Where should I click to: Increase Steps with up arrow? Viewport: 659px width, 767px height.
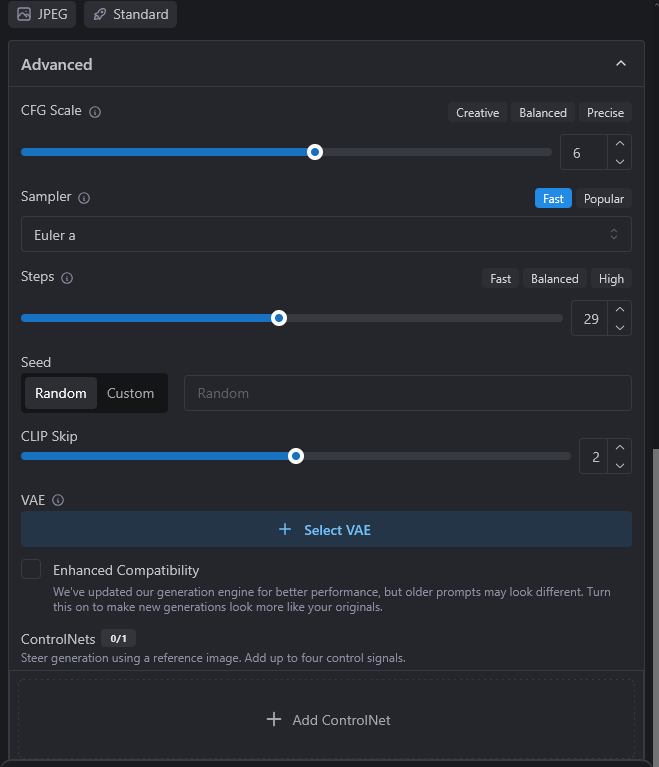coord(620,310)
